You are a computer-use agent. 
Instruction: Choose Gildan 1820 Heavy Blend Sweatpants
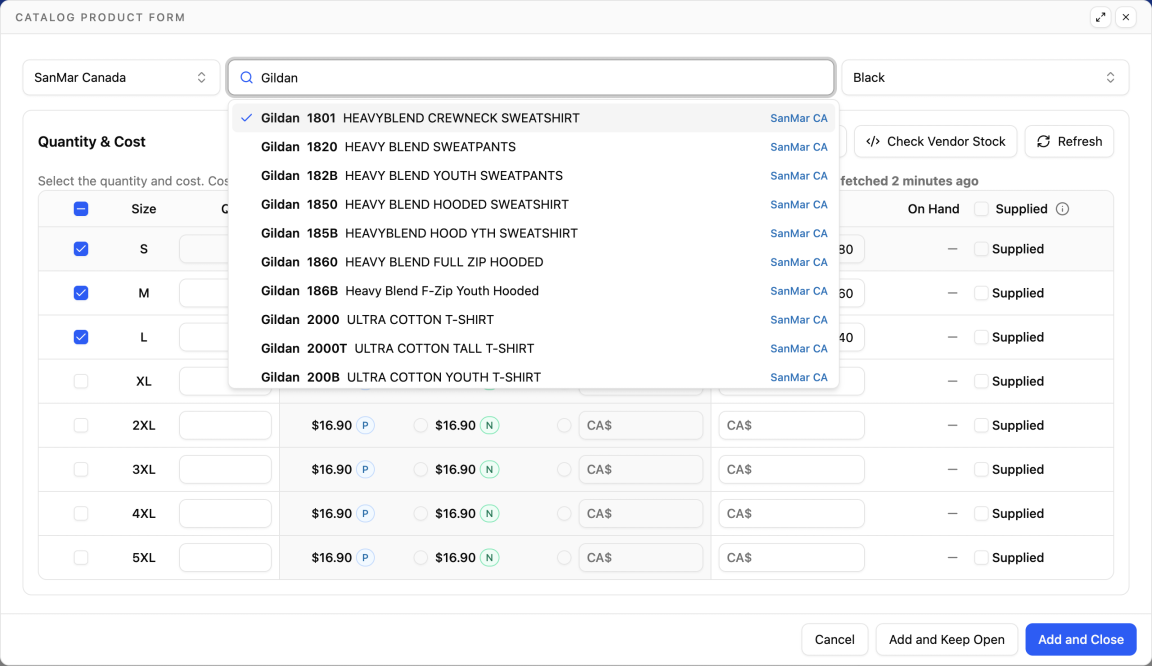(x=533, y=147)
